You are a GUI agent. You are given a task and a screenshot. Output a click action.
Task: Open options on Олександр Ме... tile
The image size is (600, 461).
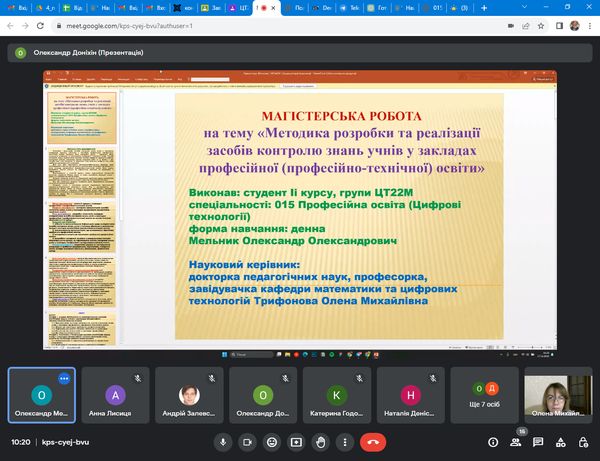(x=65, y=379)
